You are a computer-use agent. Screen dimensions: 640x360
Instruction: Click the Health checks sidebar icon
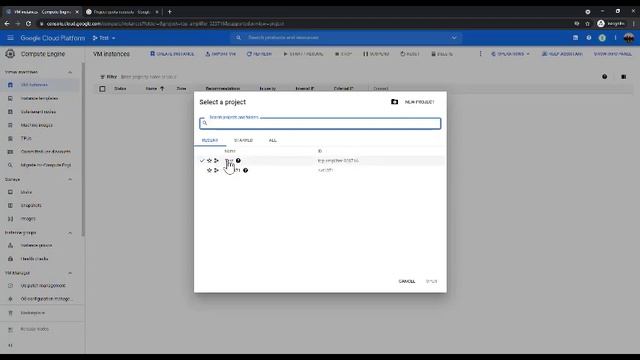(10, 259)
